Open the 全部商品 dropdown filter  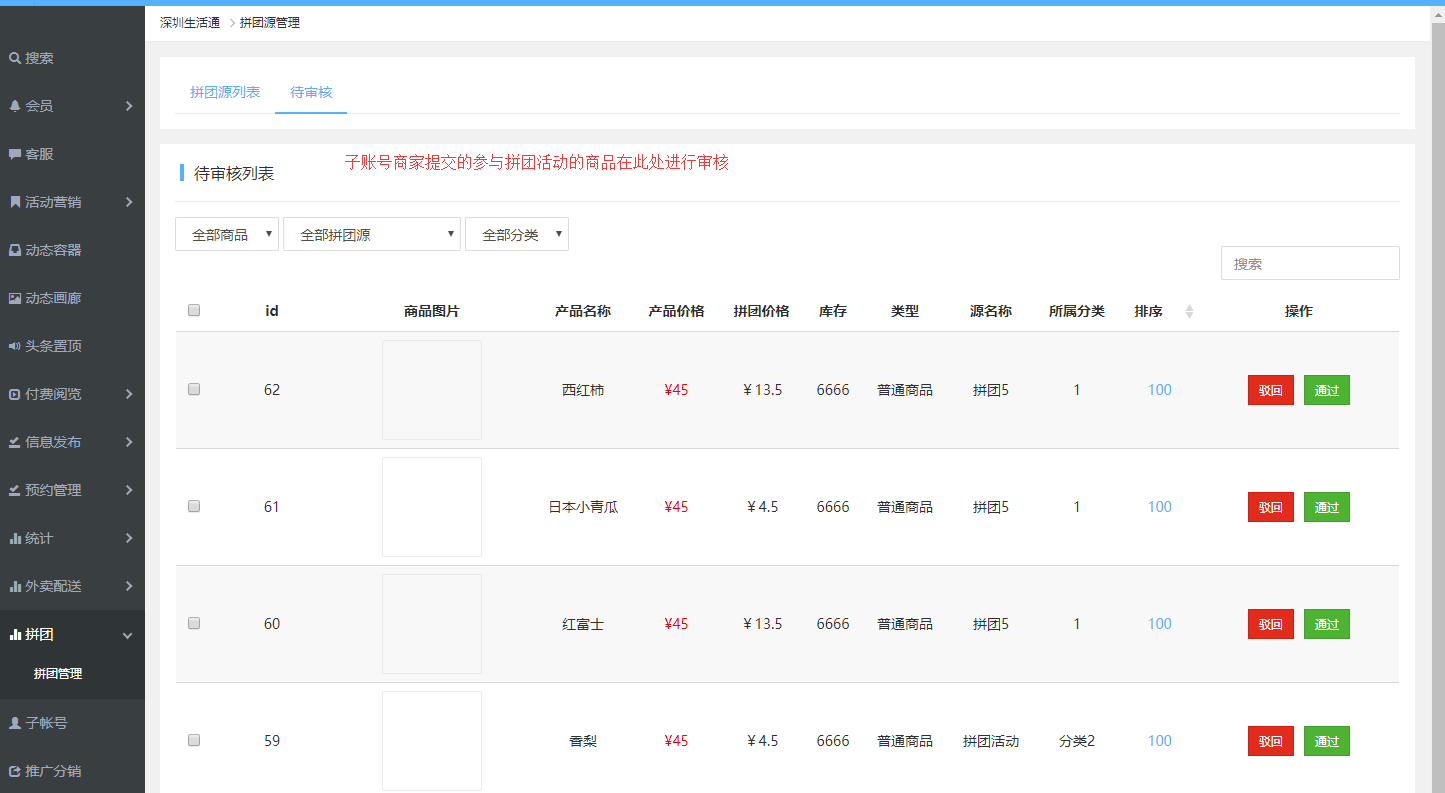(227, 235)
